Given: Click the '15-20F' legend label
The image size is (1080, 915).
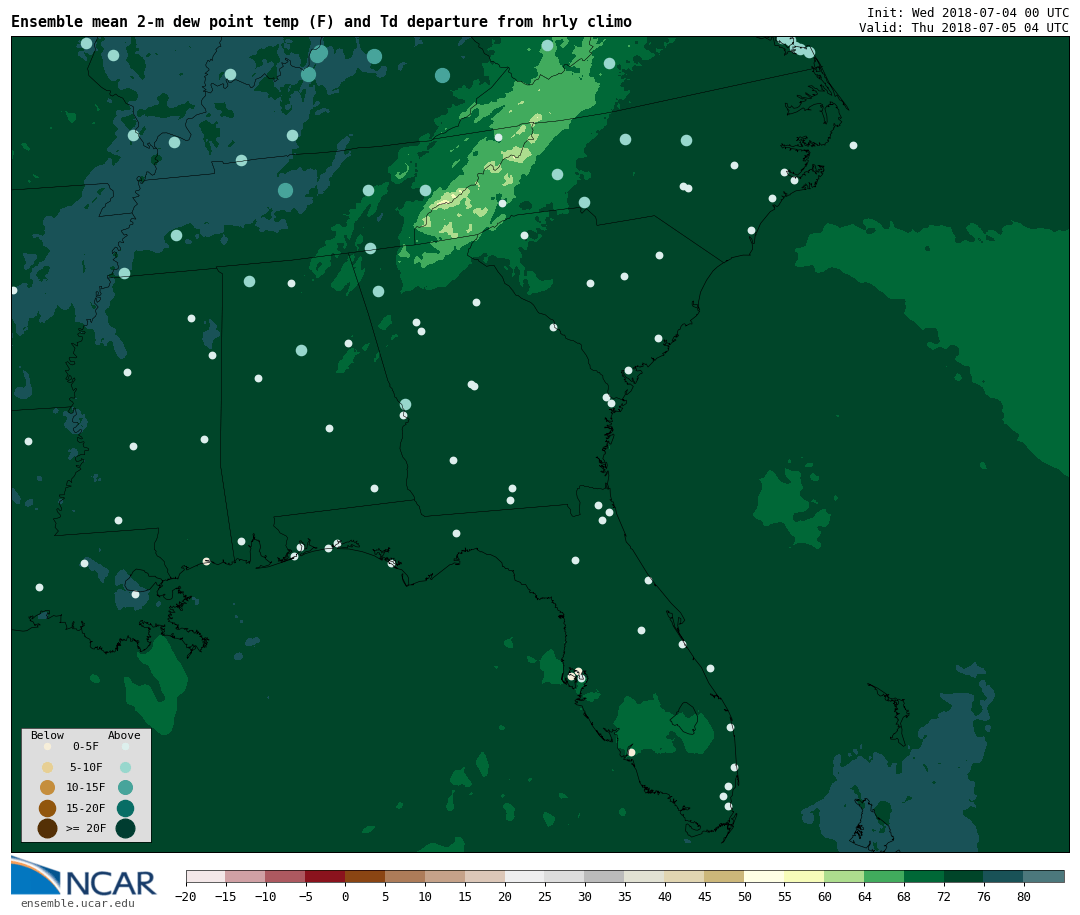Looking at the screenshot, I should (x=86, y=808).
